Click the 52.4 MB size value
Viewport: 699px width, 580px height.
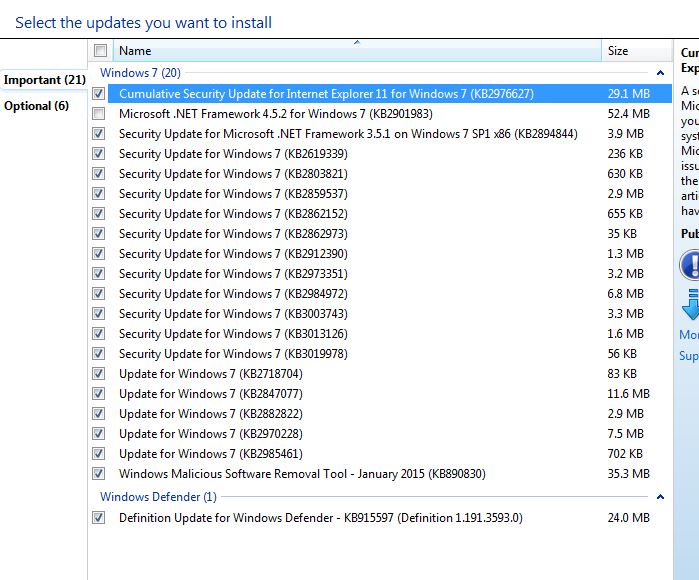coord(629,114)
